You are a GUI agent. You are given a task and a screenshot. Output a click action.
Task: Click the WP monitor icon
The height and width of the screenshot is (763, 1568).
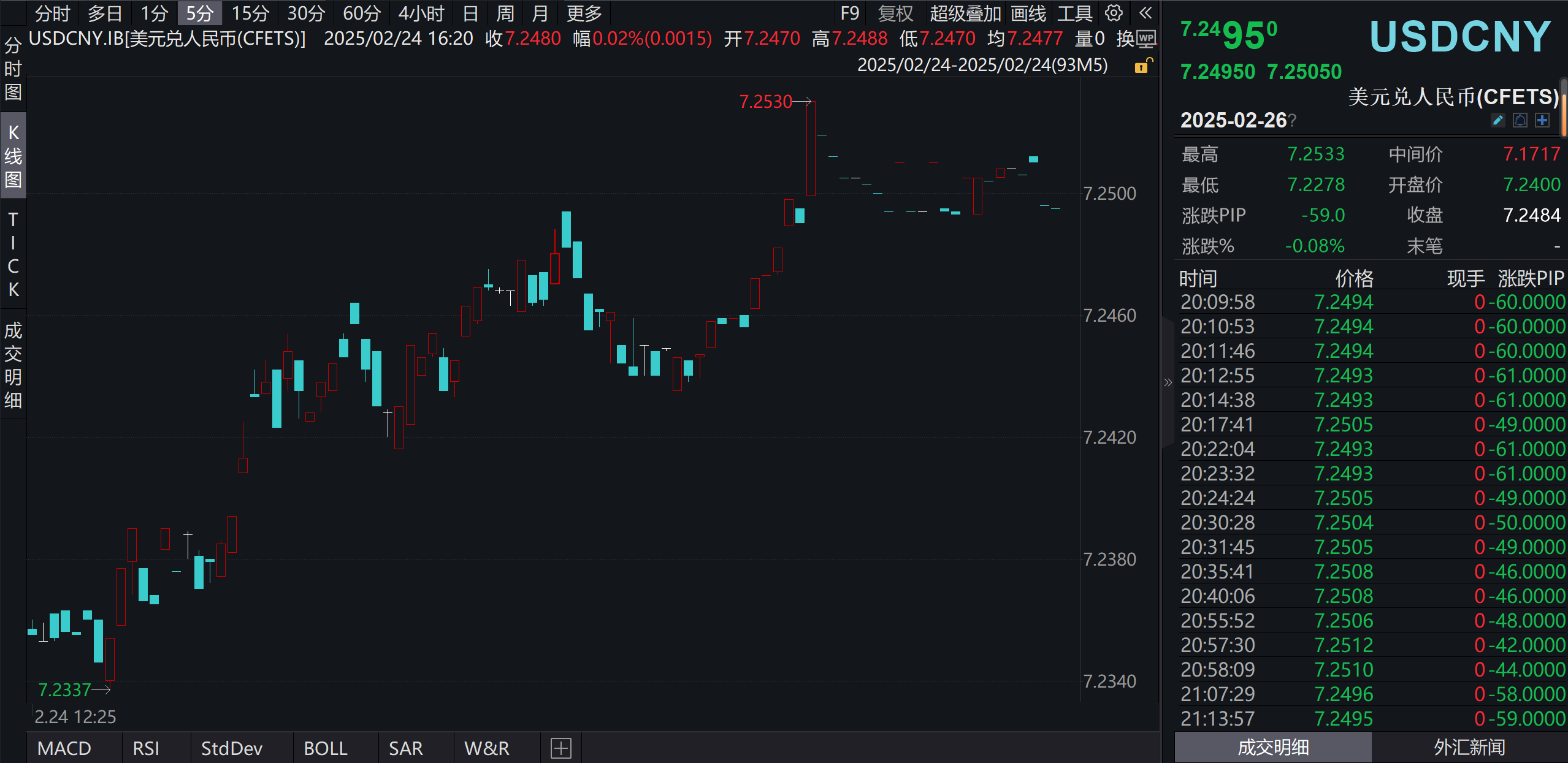(x=1146, y=39)
